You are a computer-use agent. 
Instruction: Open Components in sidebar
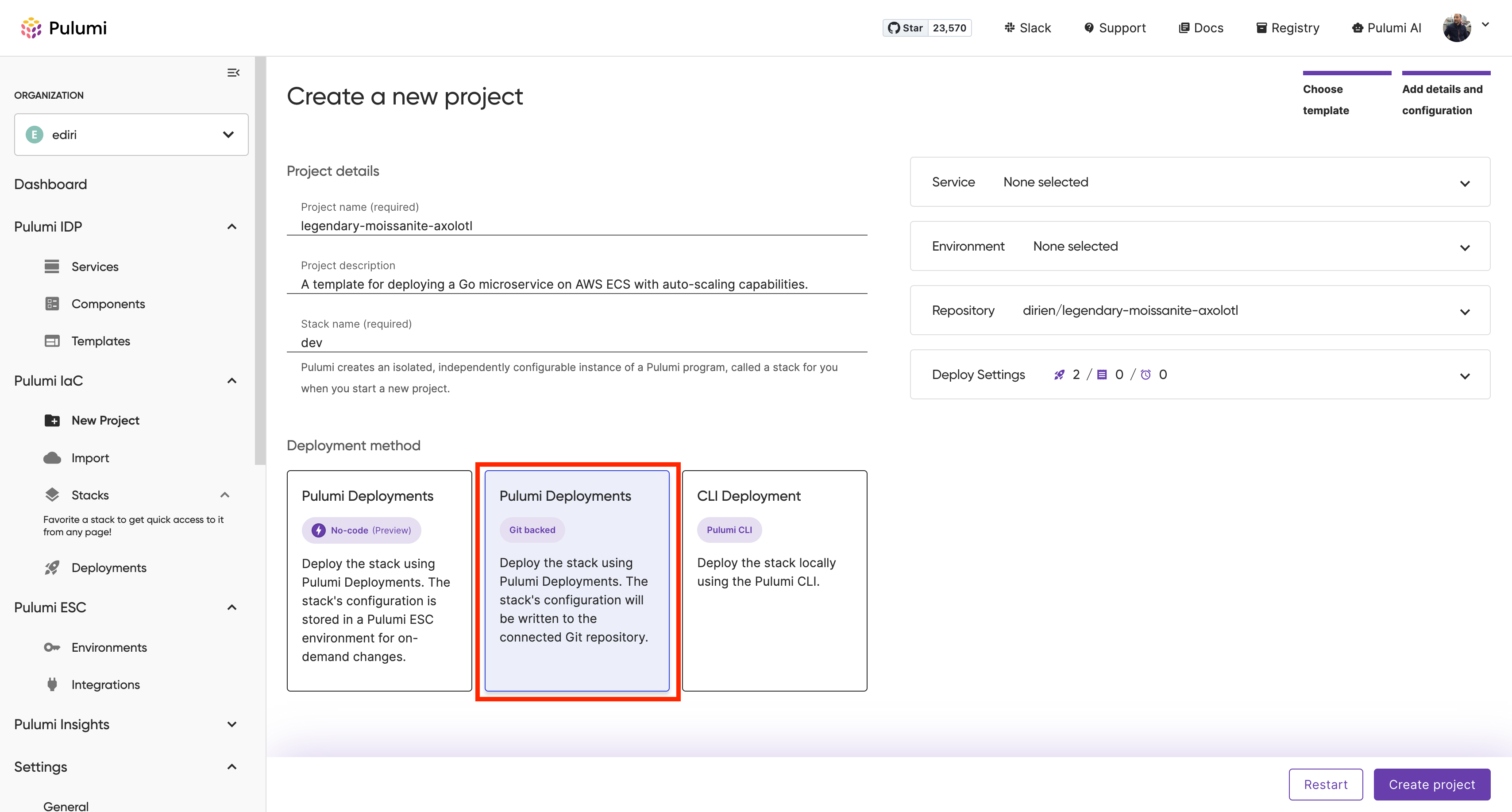(108, 304)
